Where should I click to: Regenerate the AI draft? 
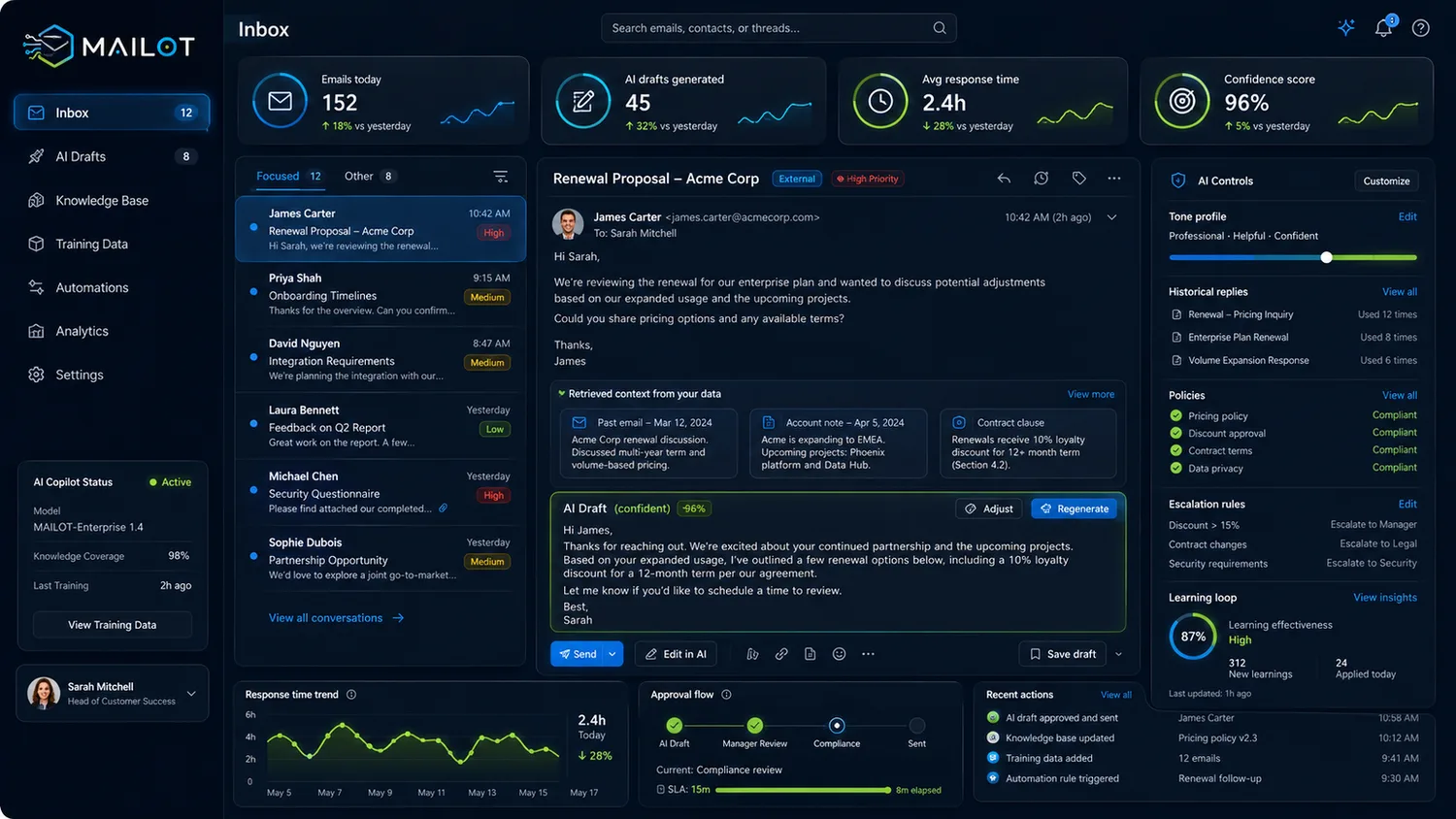(1075, 508)
